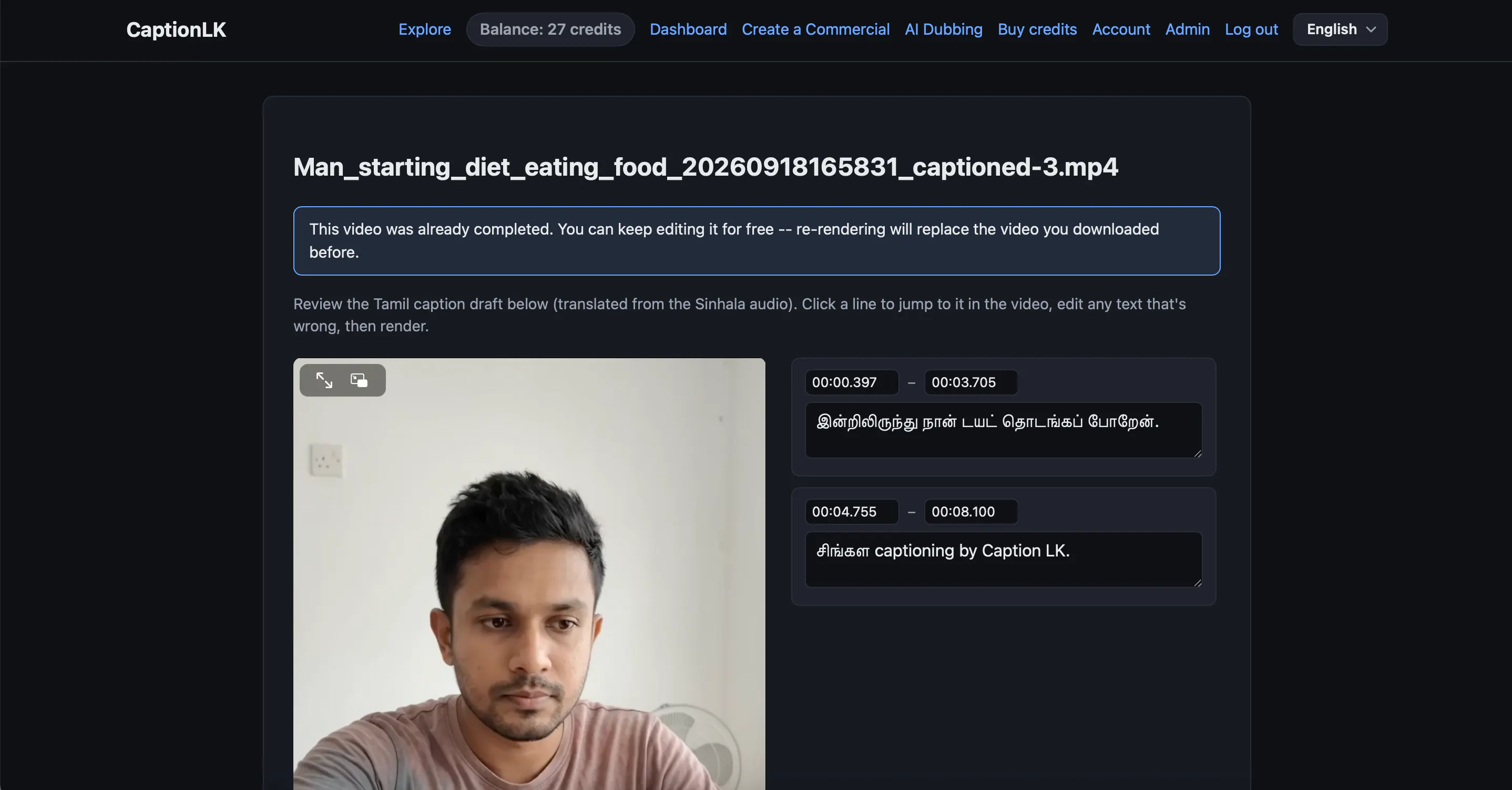Edit end time 00:03.705
The height and width of the screenshot is (790, 1512).
click(x=971, y=382)
